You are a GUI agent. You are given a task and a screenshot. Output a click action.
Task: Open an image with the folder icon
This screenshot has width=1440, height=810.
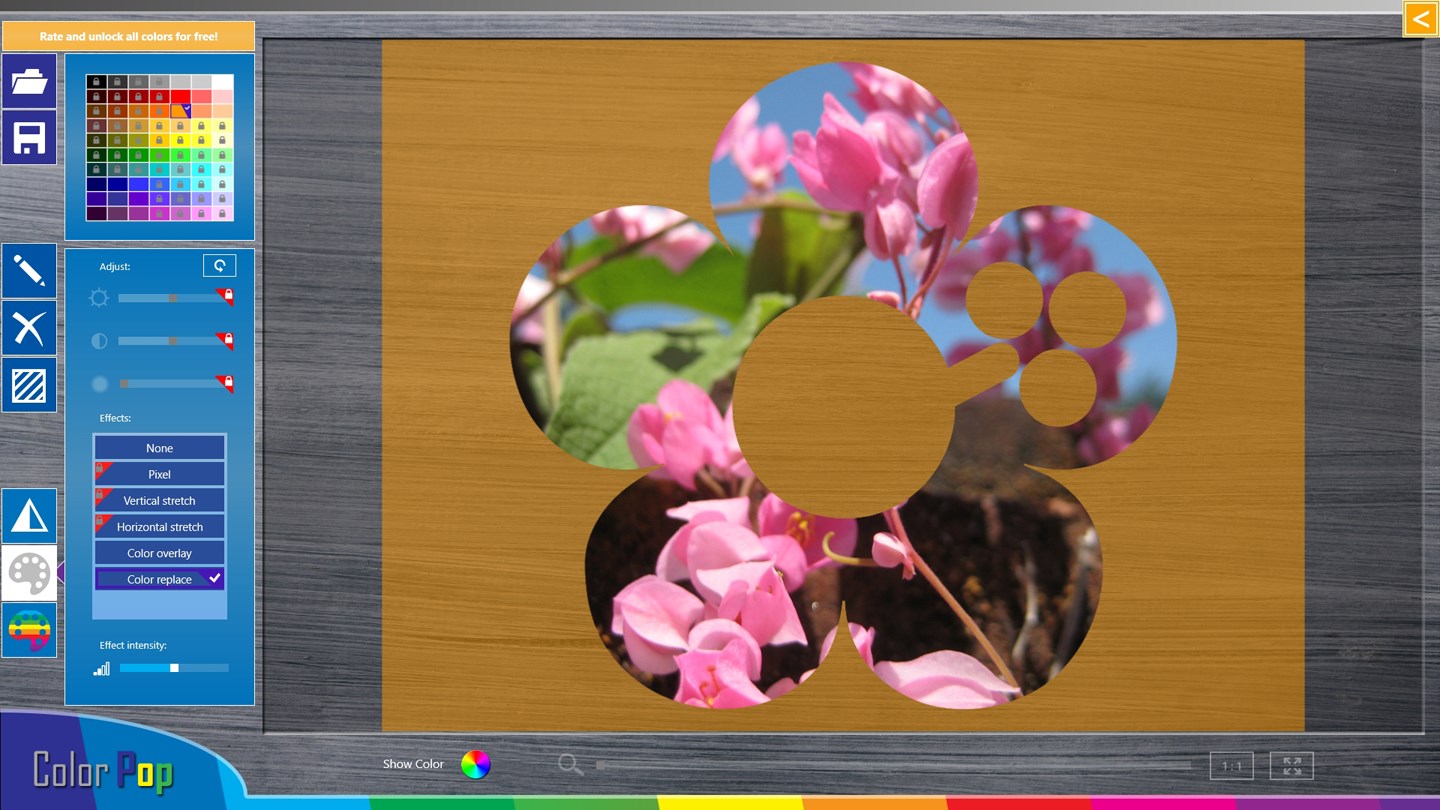click(x=29, y=82)
